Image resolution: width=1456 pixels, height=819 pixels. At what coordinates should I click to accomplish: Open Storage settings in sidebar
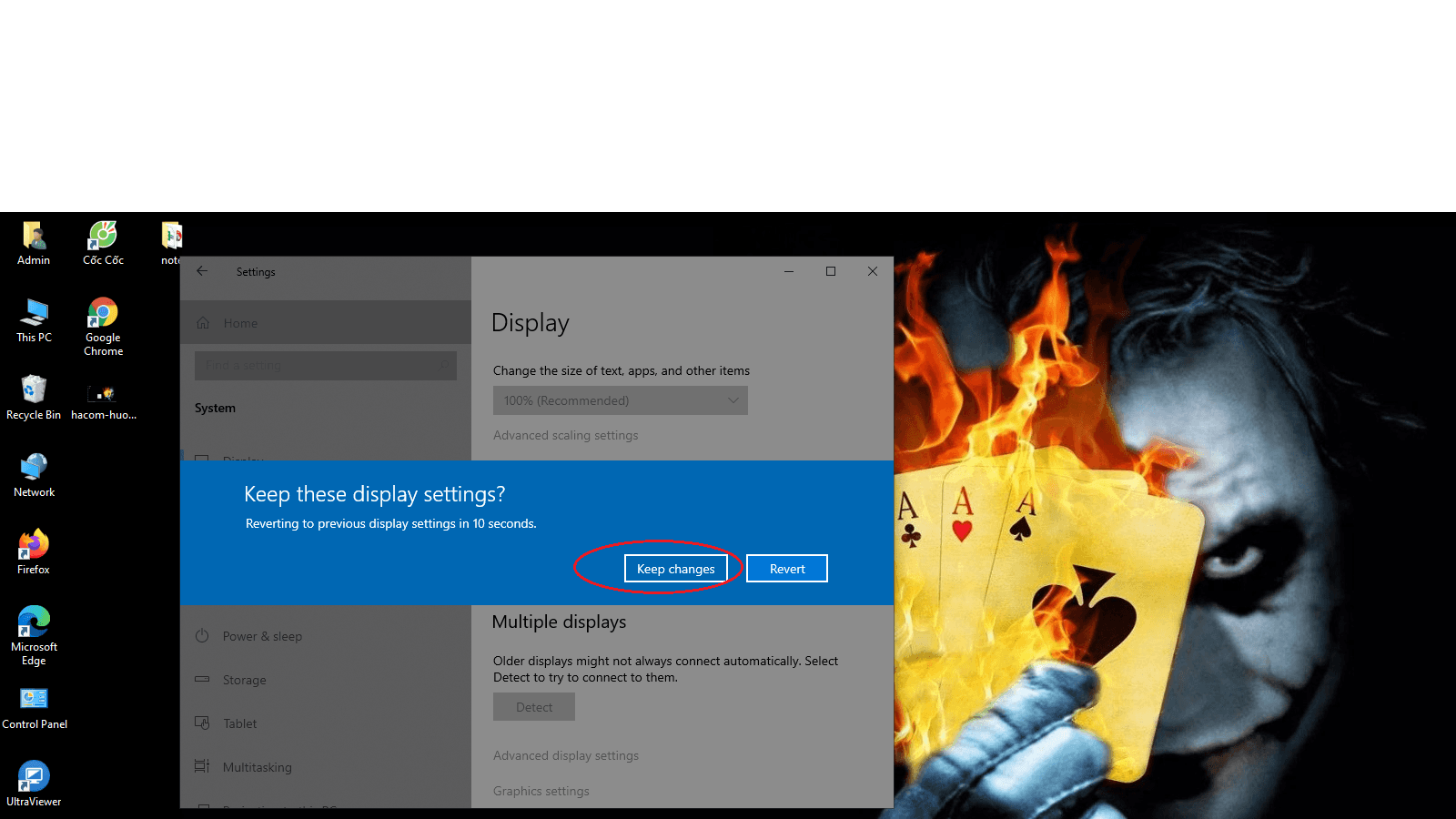tap(244, 680)
